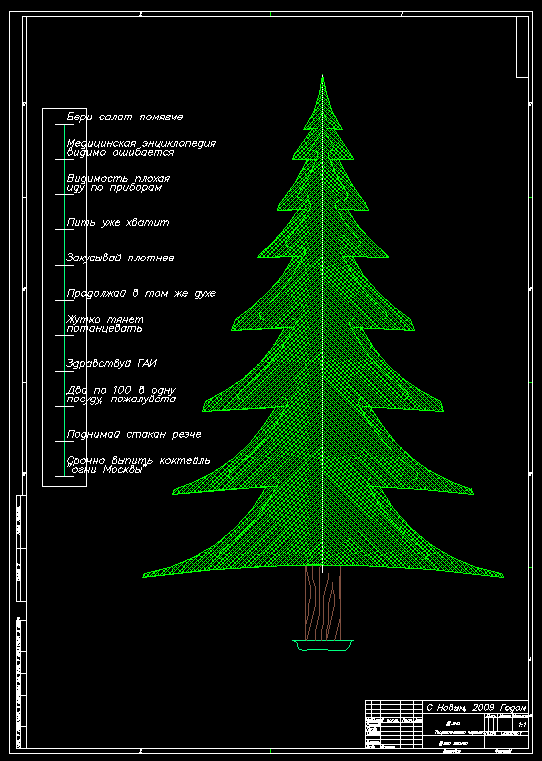
Task: Click the text "Жутко тянет потанцевать"
Action: coord(105,324)
